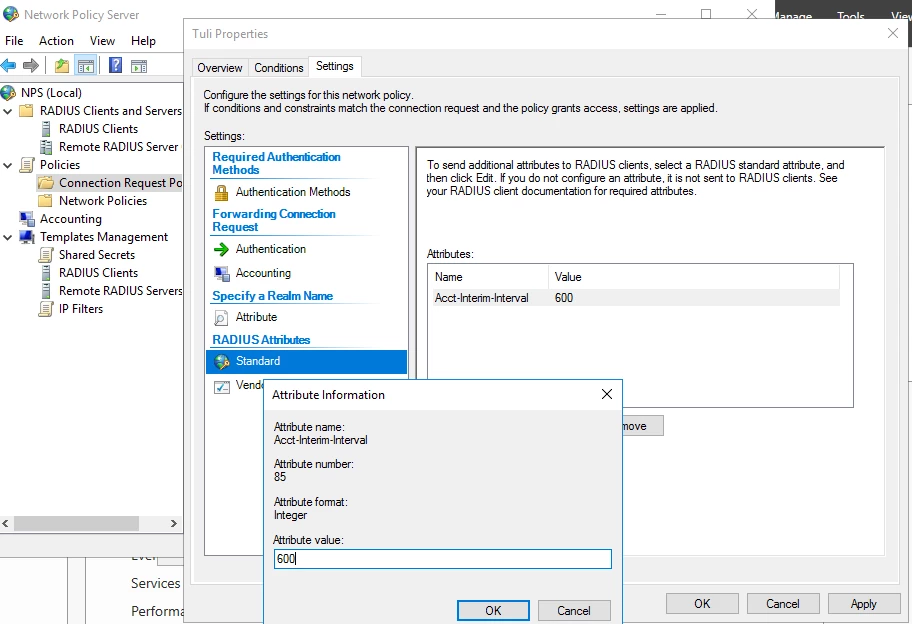Click the Attribute value input field

coord(443,559)
